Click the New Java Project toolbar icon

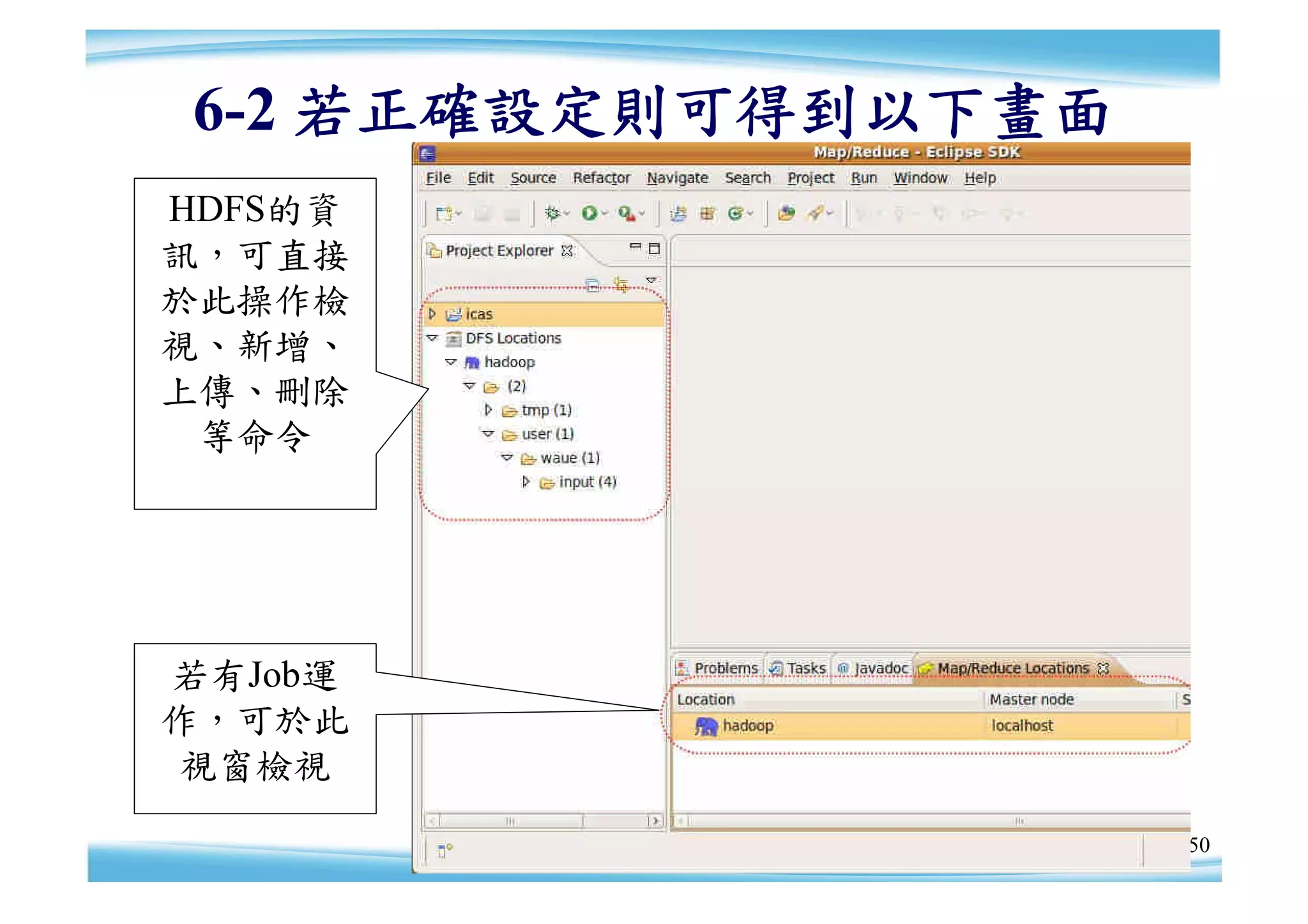coord(678,213)
